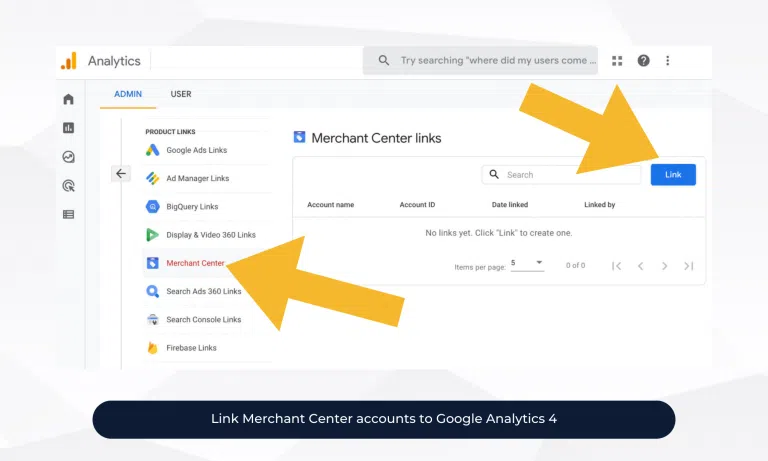Click the Help question mark icon
768x461 pixels.
[643, 61]
